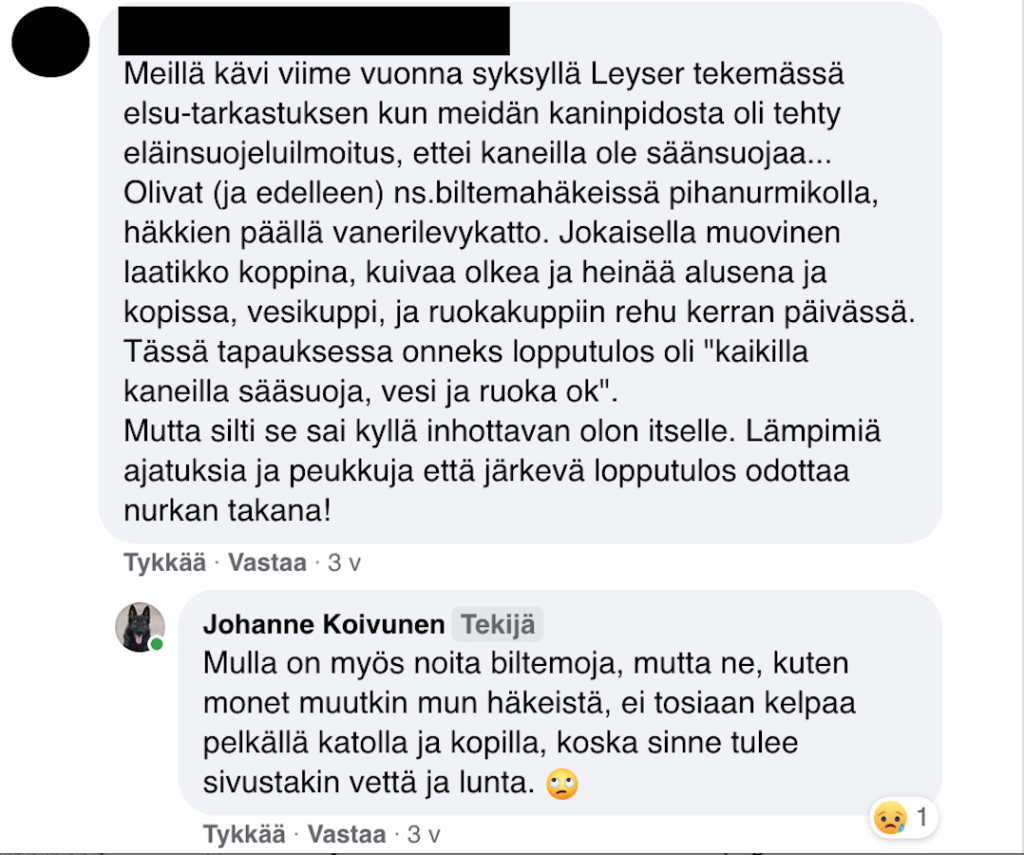Like the first comment with Tykkää
The image size is (1024, 855).
coord(165,562)
